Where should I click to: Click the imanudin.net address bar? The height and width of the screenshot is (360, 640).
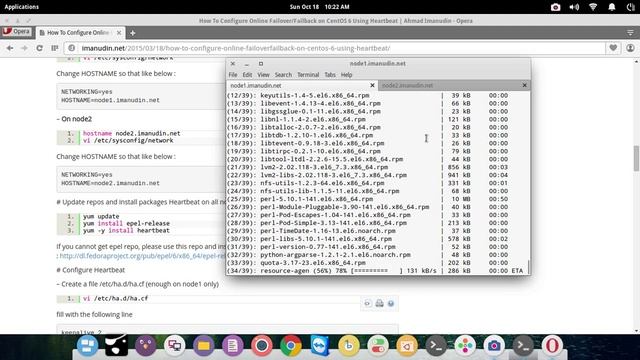[335, 48]
